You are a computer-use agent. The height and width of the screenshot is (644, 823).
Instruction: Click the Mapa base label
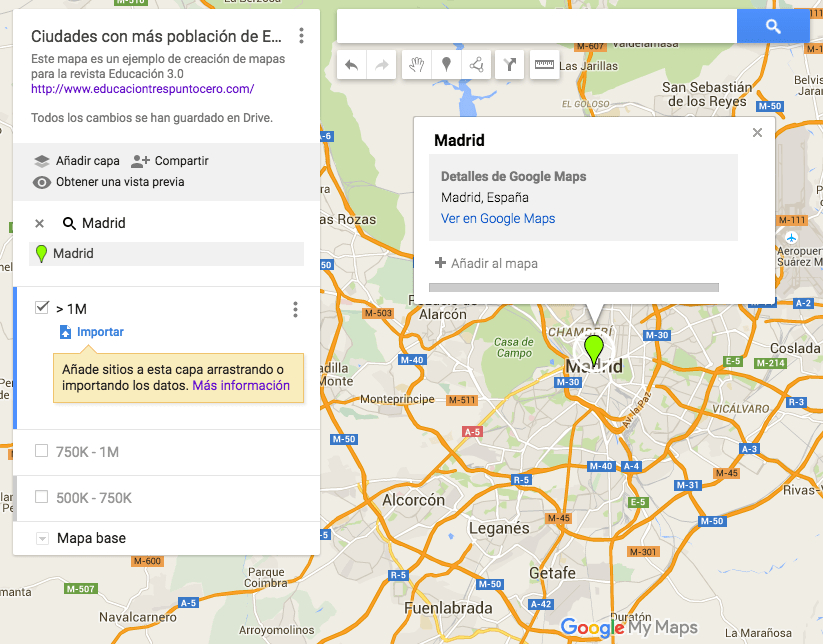coord(91,539)
